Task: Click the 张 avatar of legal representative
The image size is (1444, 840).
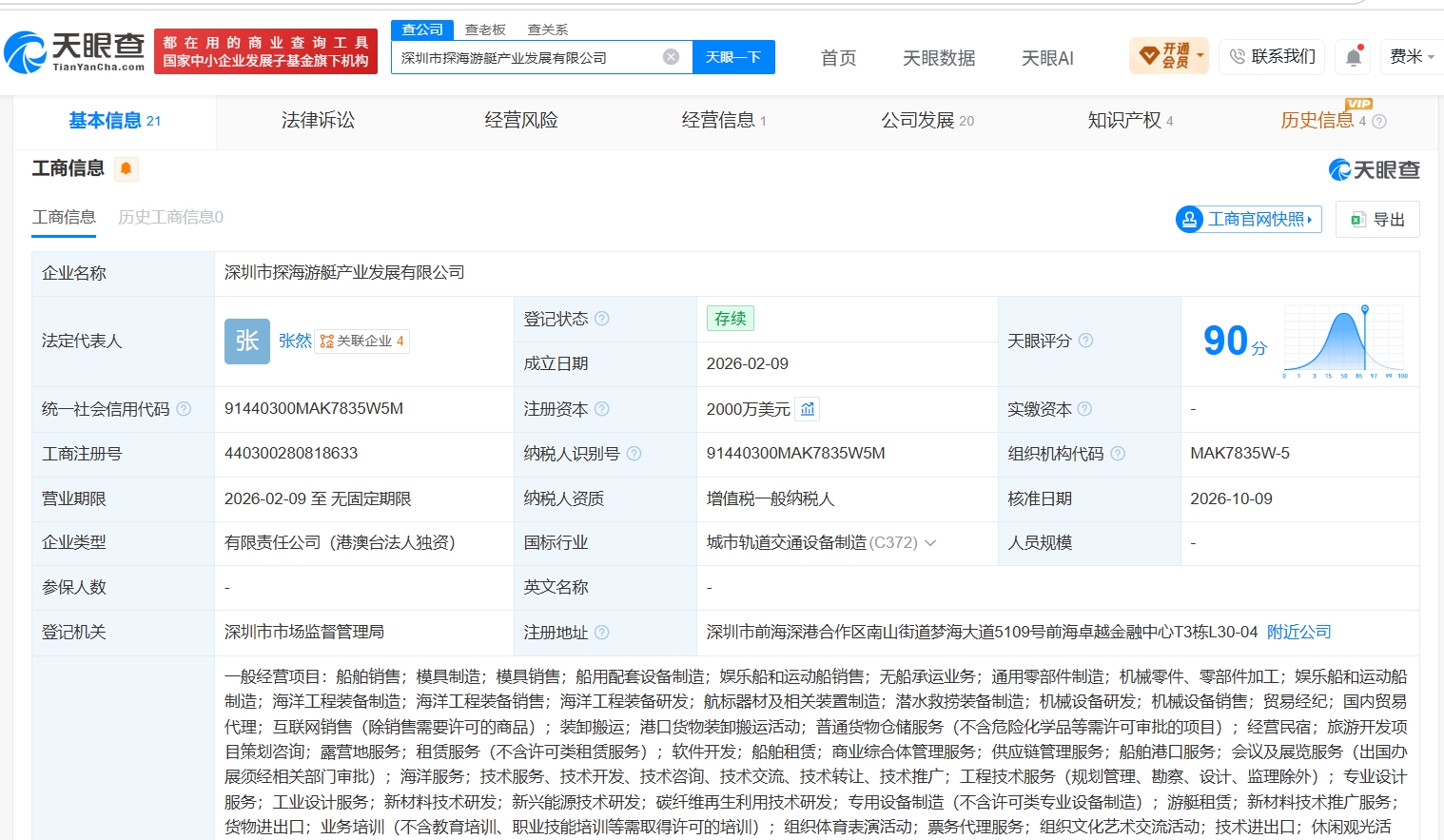Action: [x=247, y=341]
